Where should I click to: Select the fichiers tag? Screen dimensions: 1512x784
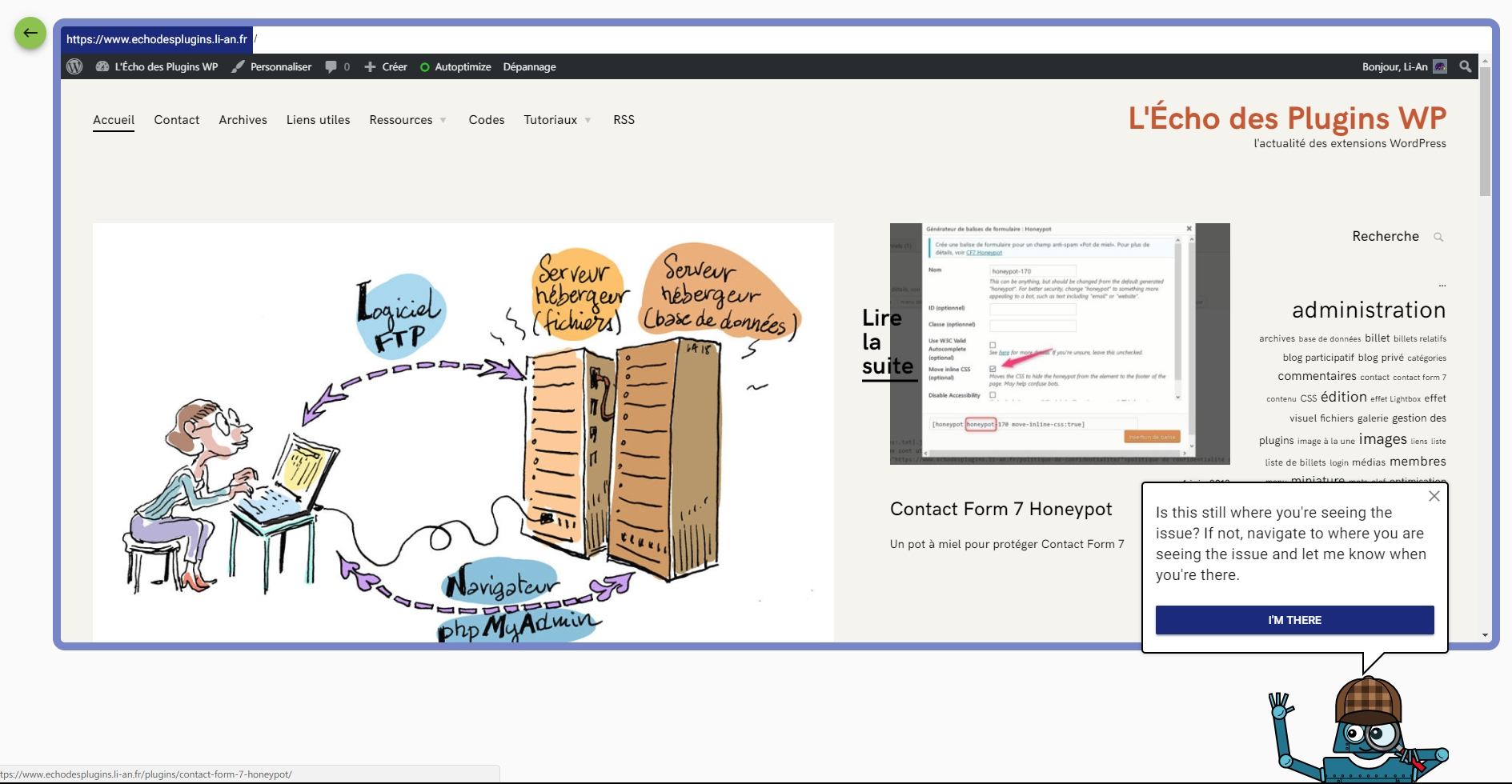click(1337, 418)
